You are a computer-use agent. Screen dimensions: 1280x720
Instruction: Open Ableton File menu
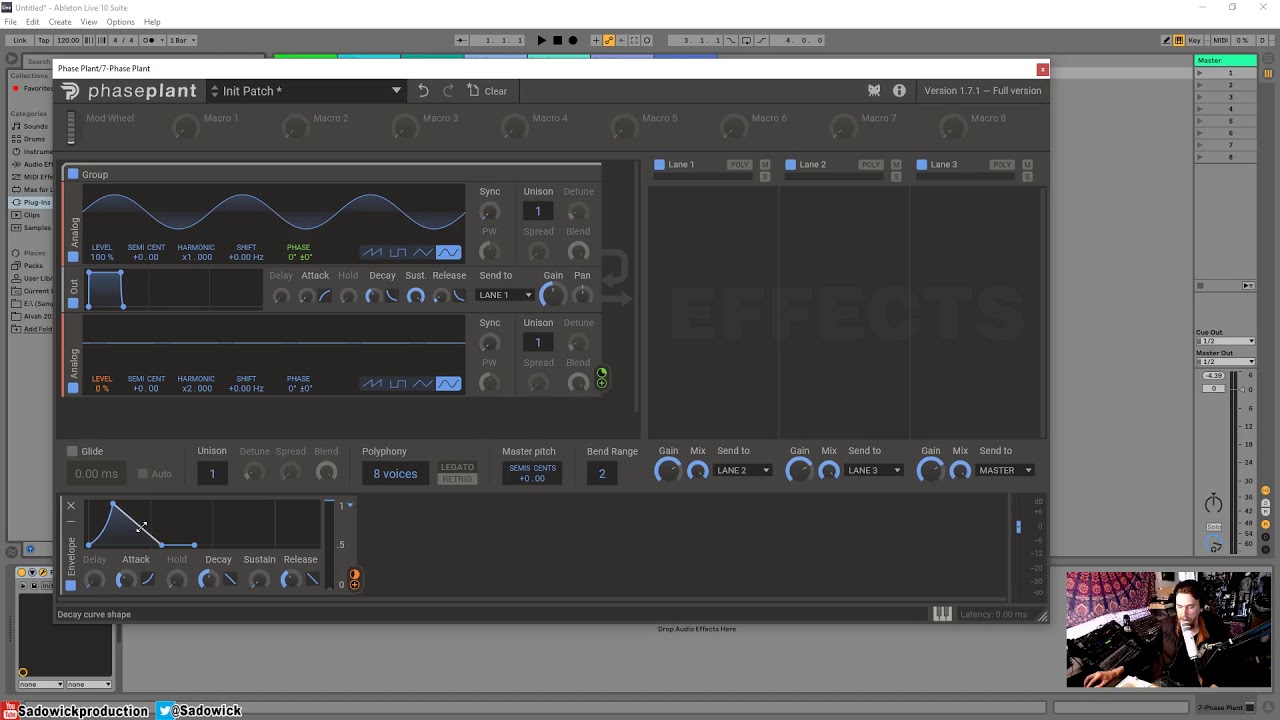[x=10, y=22]
